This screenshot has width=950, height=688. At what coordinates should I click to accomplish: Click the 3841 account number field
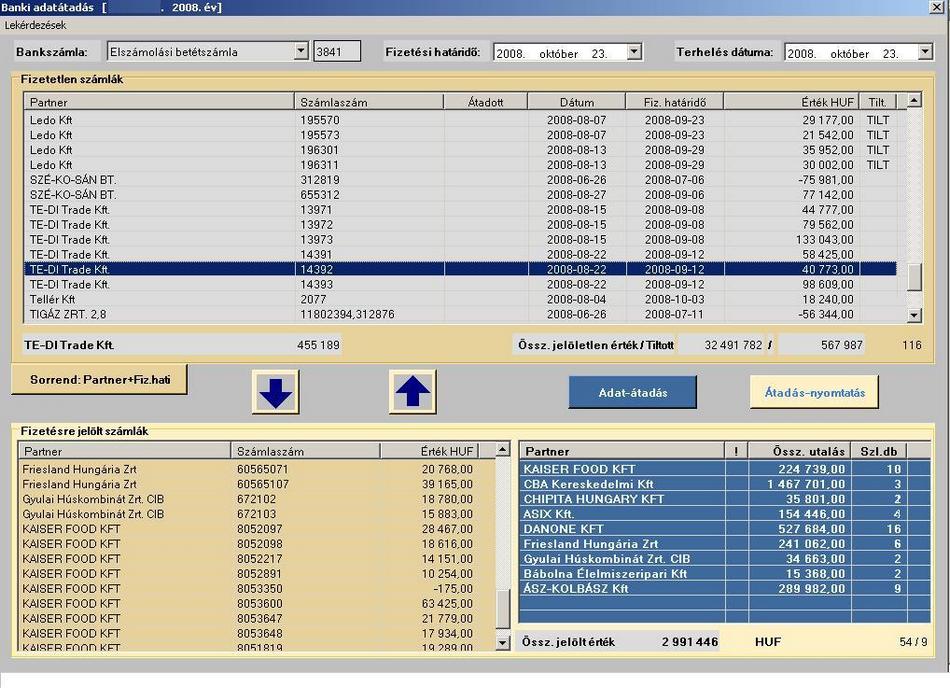point(337,51)
